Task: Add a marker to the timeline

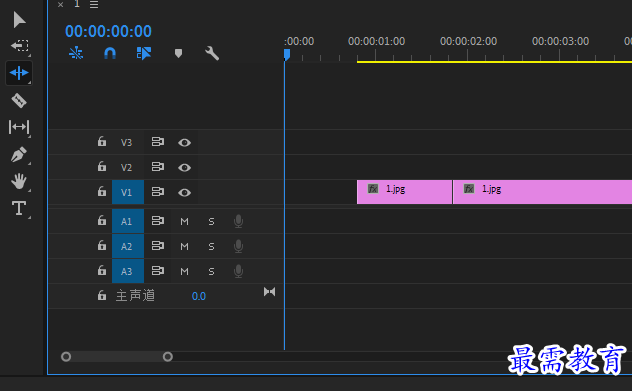Action: (179, 53)
